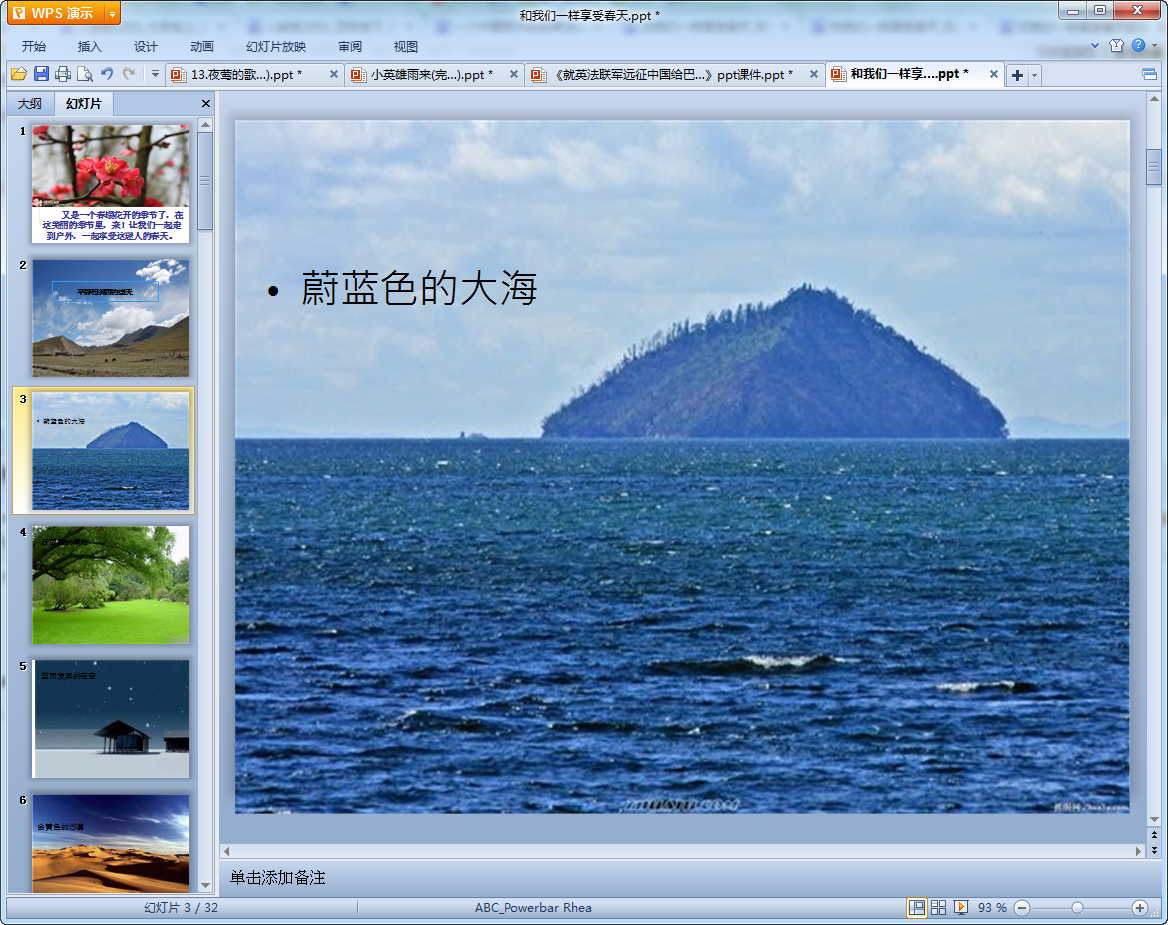Open the 设计 menu
Screen dimensions: 1168x925
(x=145, y=46)
